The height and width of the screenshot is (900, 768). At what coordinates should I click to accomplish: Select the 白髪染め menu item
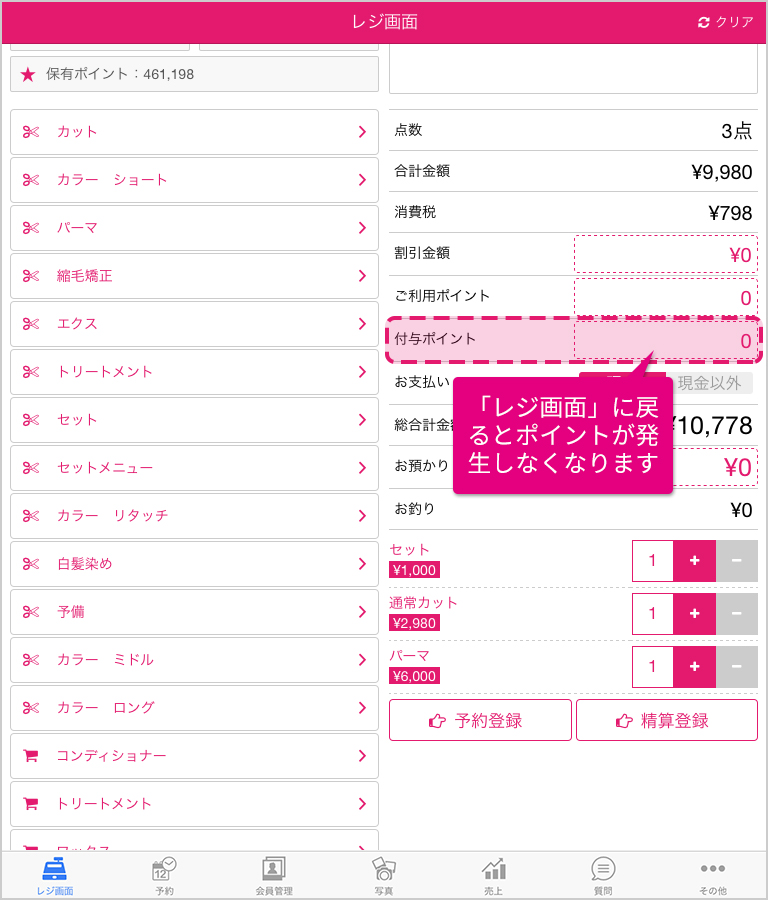pyautogui.click(x=195, y=564)
